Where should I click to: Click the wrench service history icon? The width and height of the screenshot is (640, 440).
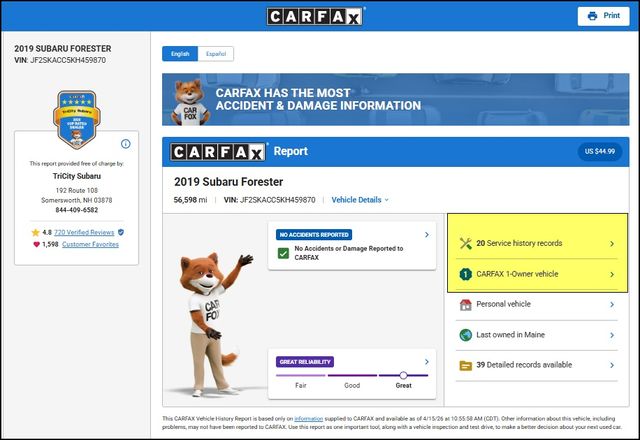(x=466, y=243)
